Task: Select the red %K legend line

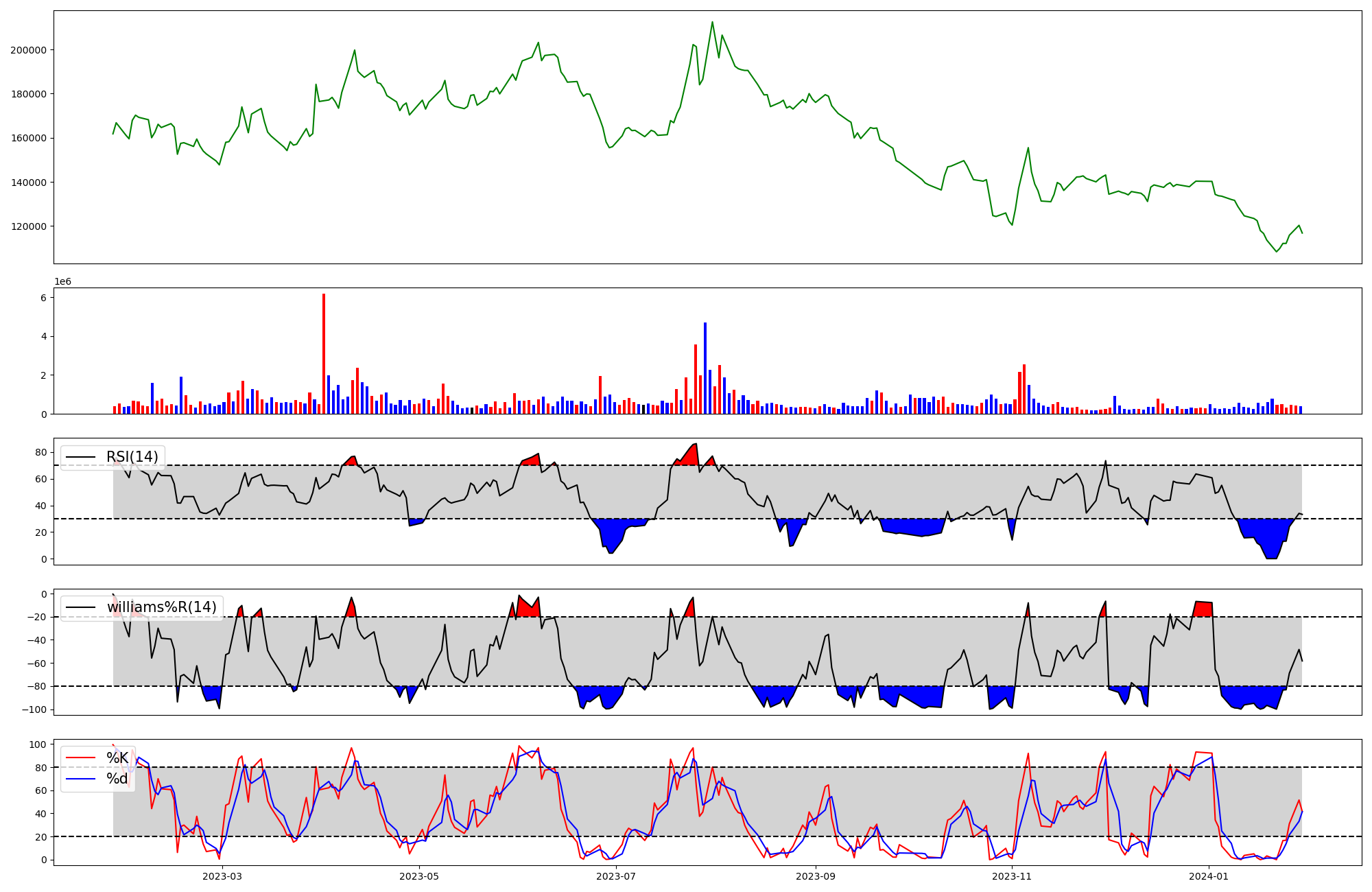Action: [x=80, y=758]
